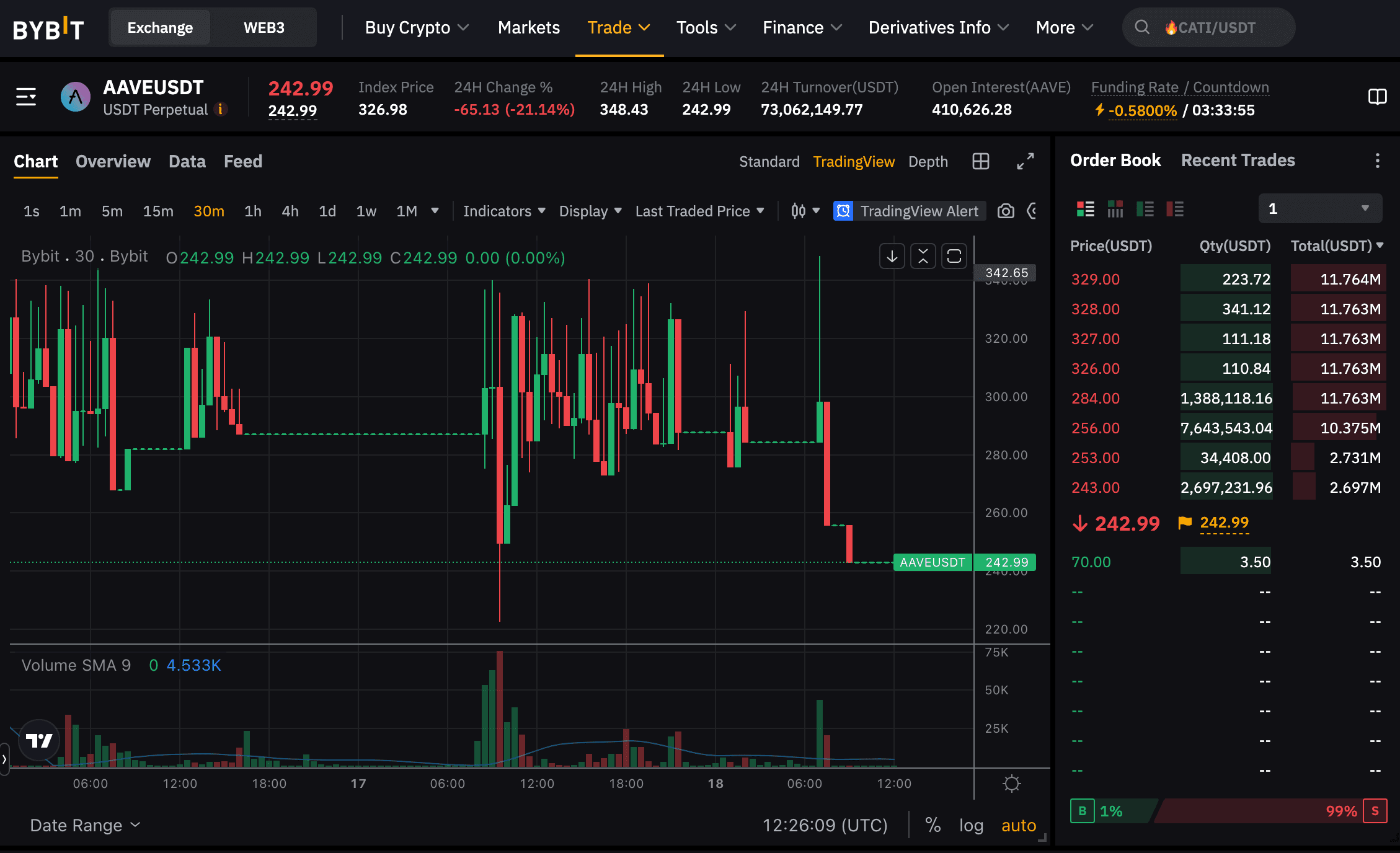Click the funding rate lightning icon
The height and width of the screenshot is (853, 1400).
coord(1099,110)
